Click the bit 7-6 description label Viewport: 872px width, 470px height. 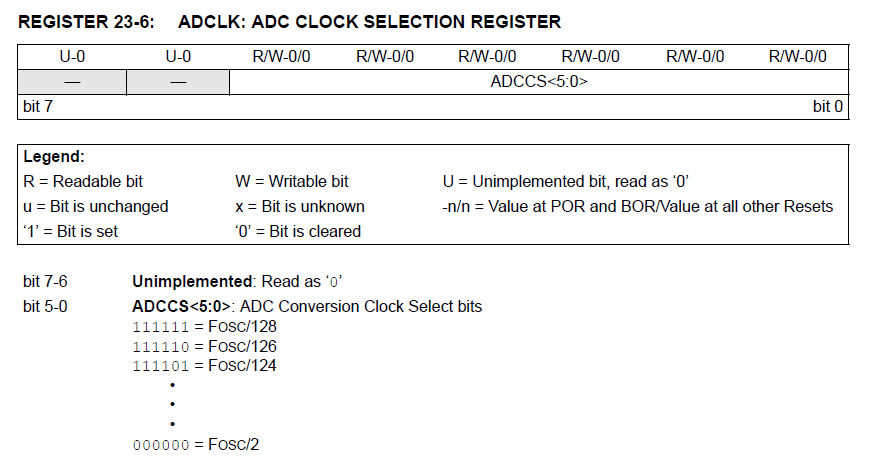[45, 281]
